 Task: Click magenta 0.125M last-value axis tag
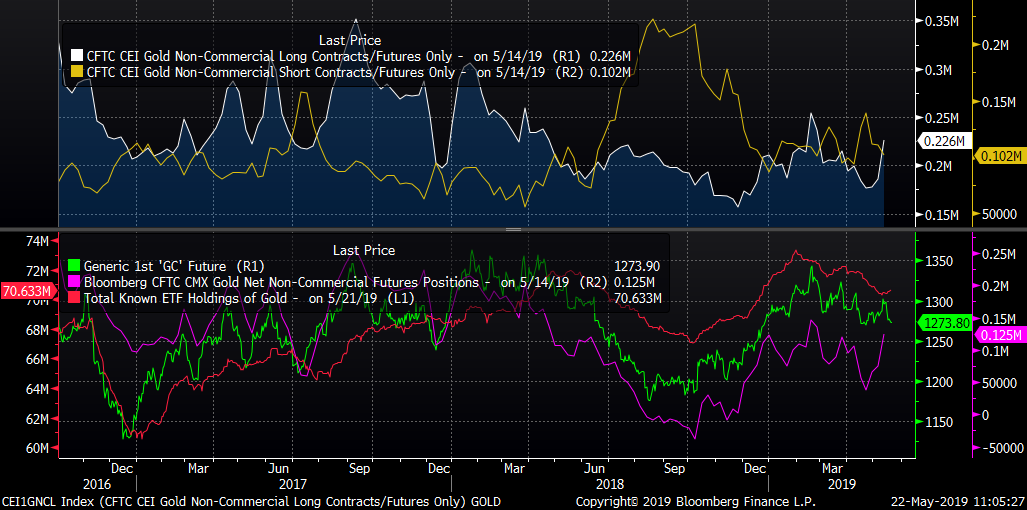1000,336
